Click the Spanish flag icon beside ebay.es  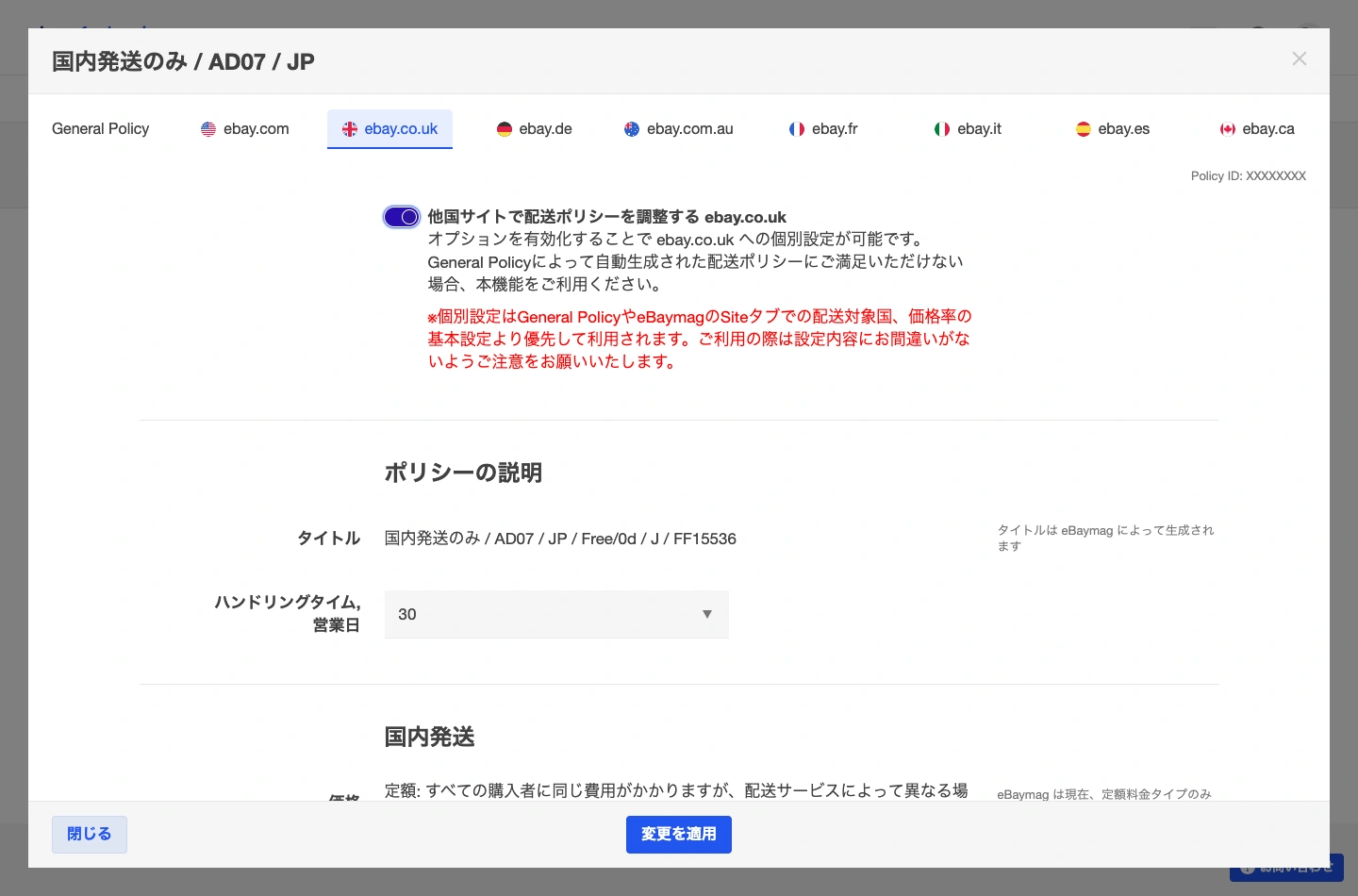coord(1084,129)
